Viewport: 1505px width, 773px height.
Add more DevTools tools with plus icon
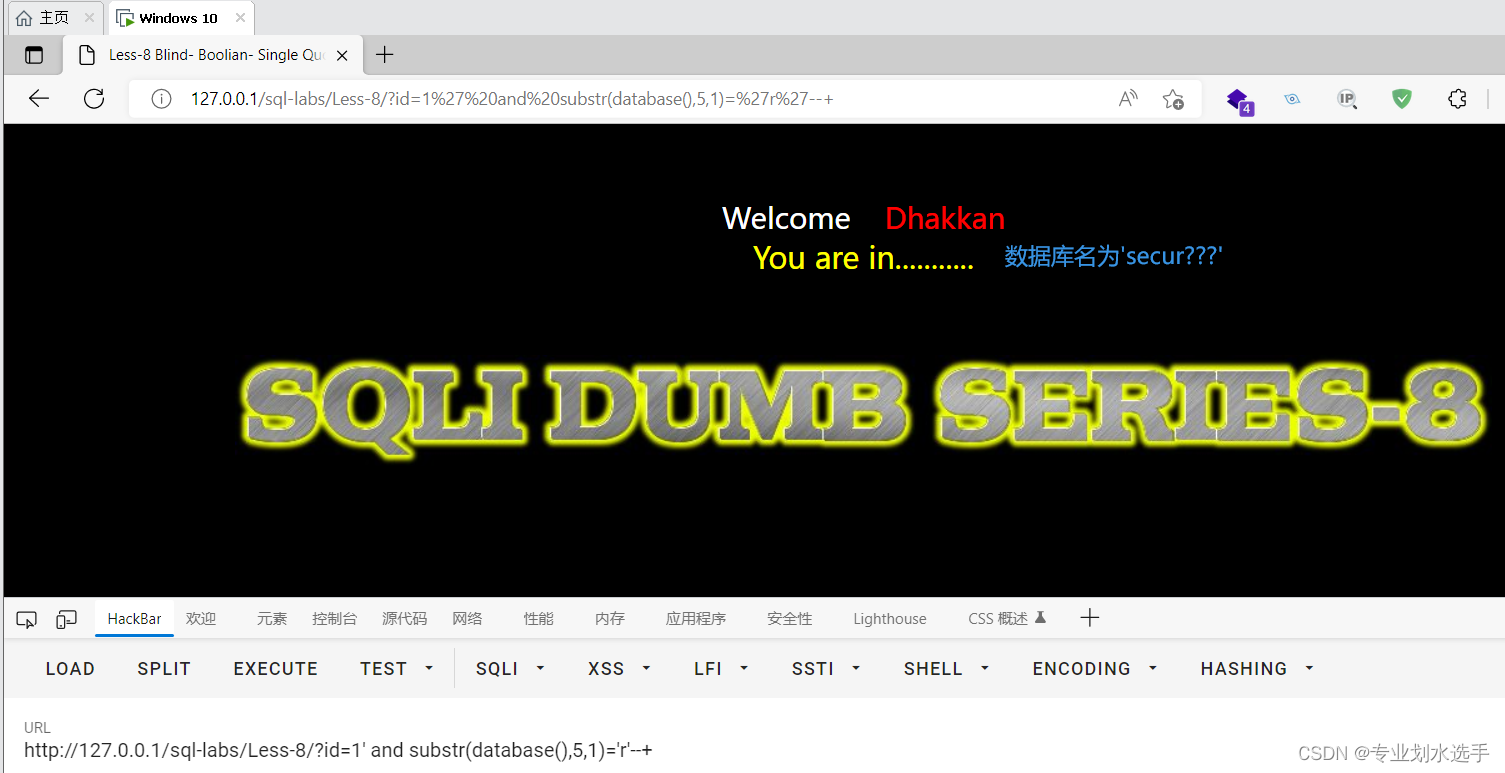click(x=1090, y=618)
